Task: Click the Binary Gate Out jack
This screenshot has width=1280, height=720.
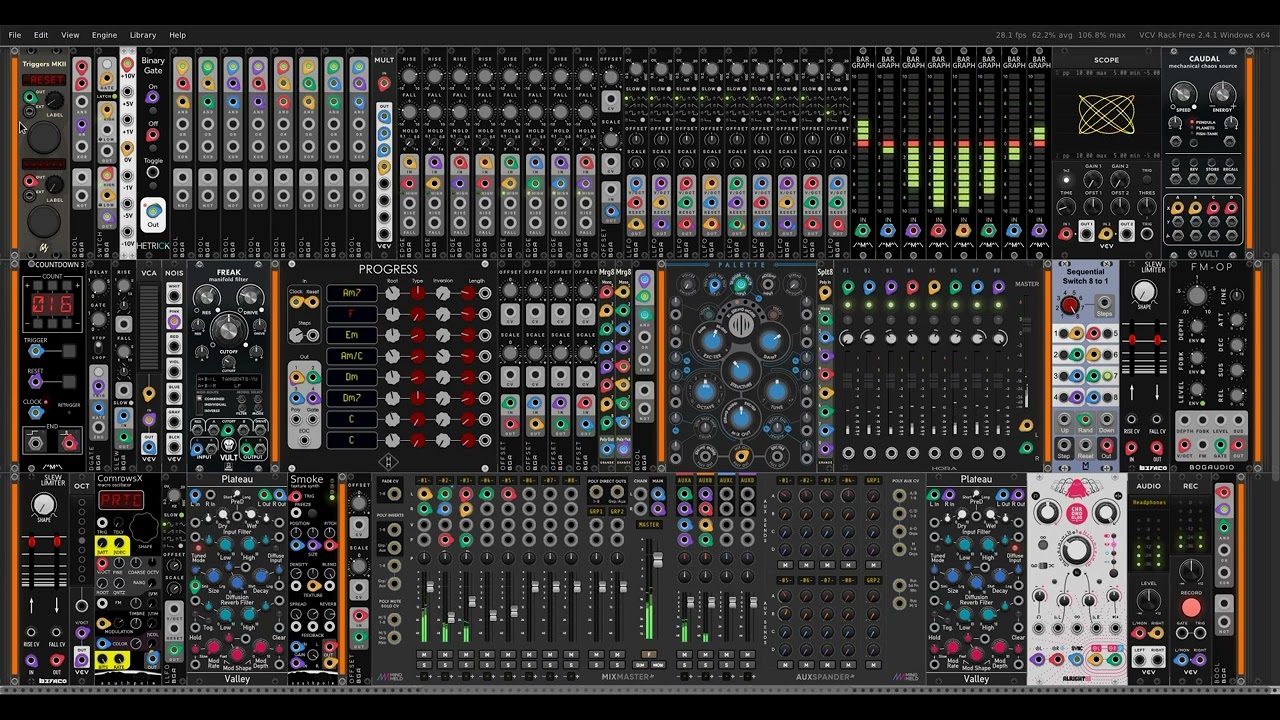Action: [x=153, y=211]
